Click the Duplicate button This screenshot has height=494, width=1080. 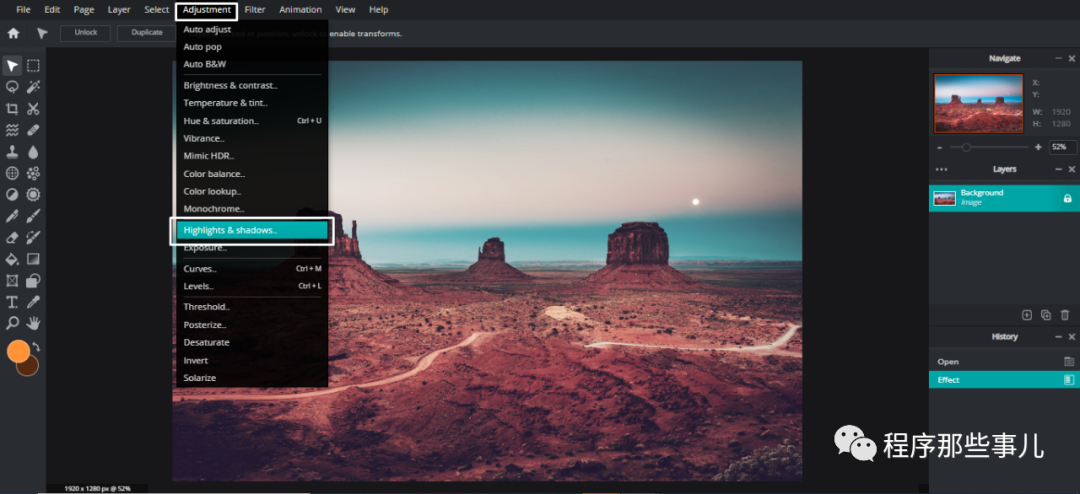click(146, 32)
